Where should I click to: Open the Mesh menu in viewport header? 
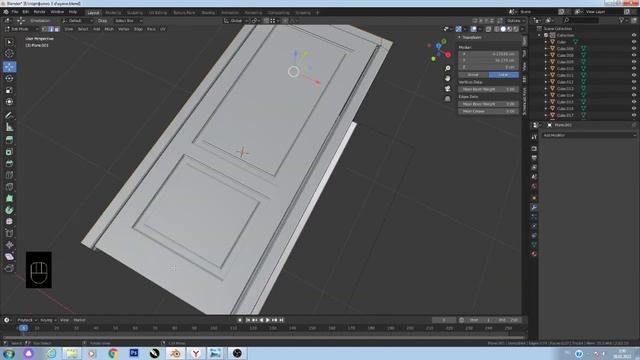(x=109, y=29)
